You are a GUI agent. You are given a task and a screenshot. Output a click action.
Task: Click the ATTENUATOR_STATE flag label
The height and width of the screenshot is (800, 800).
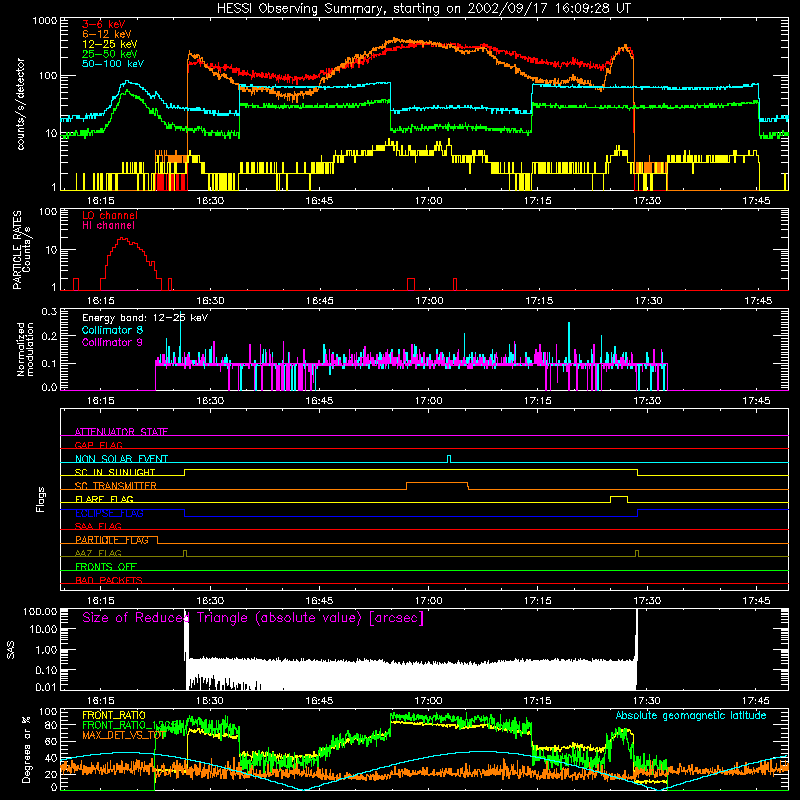point(121,432)
